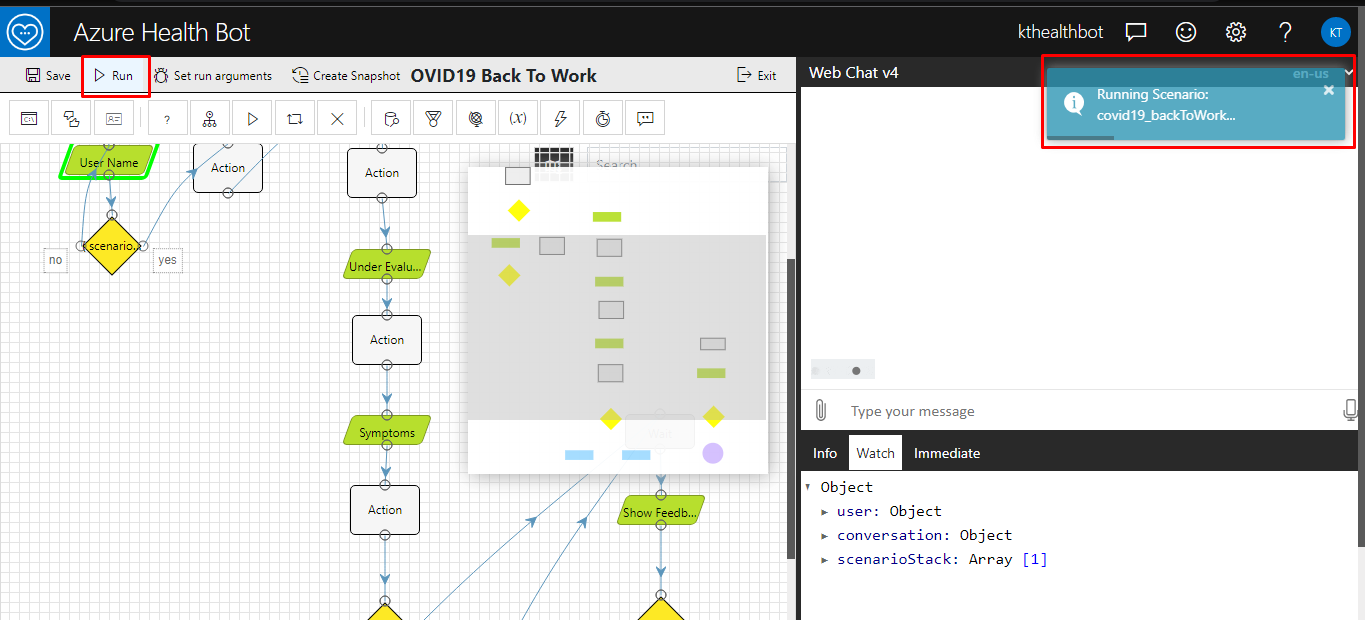The image size is (1365, 620).
Task: Switch to the Info tab
Action: pos(824,453)
